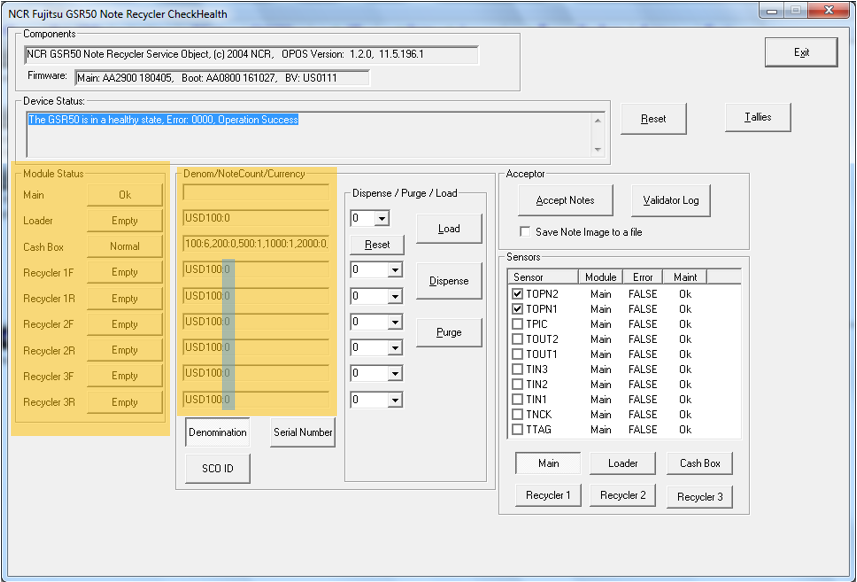The image size is (857, 582).
Task: Enable Save Note Image to a file
Action: (525, 232)
